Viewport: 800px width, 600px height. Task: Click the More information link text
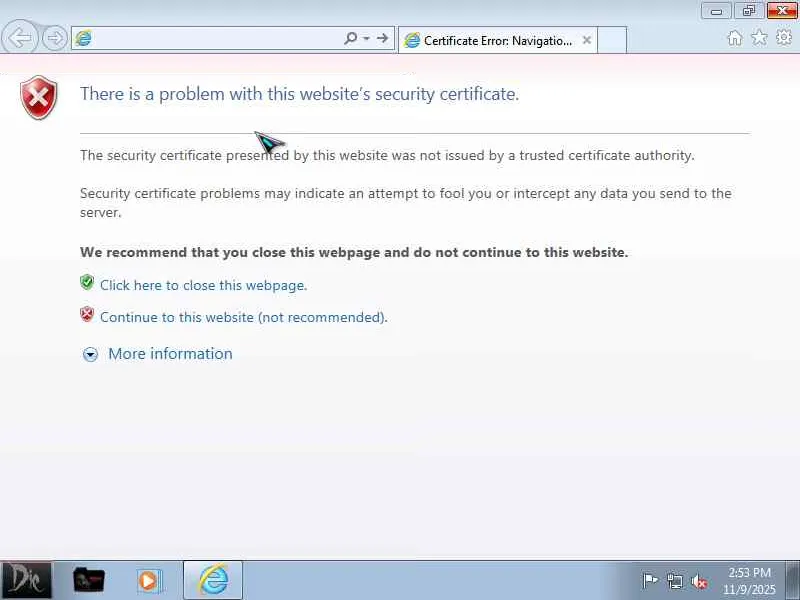170,354
